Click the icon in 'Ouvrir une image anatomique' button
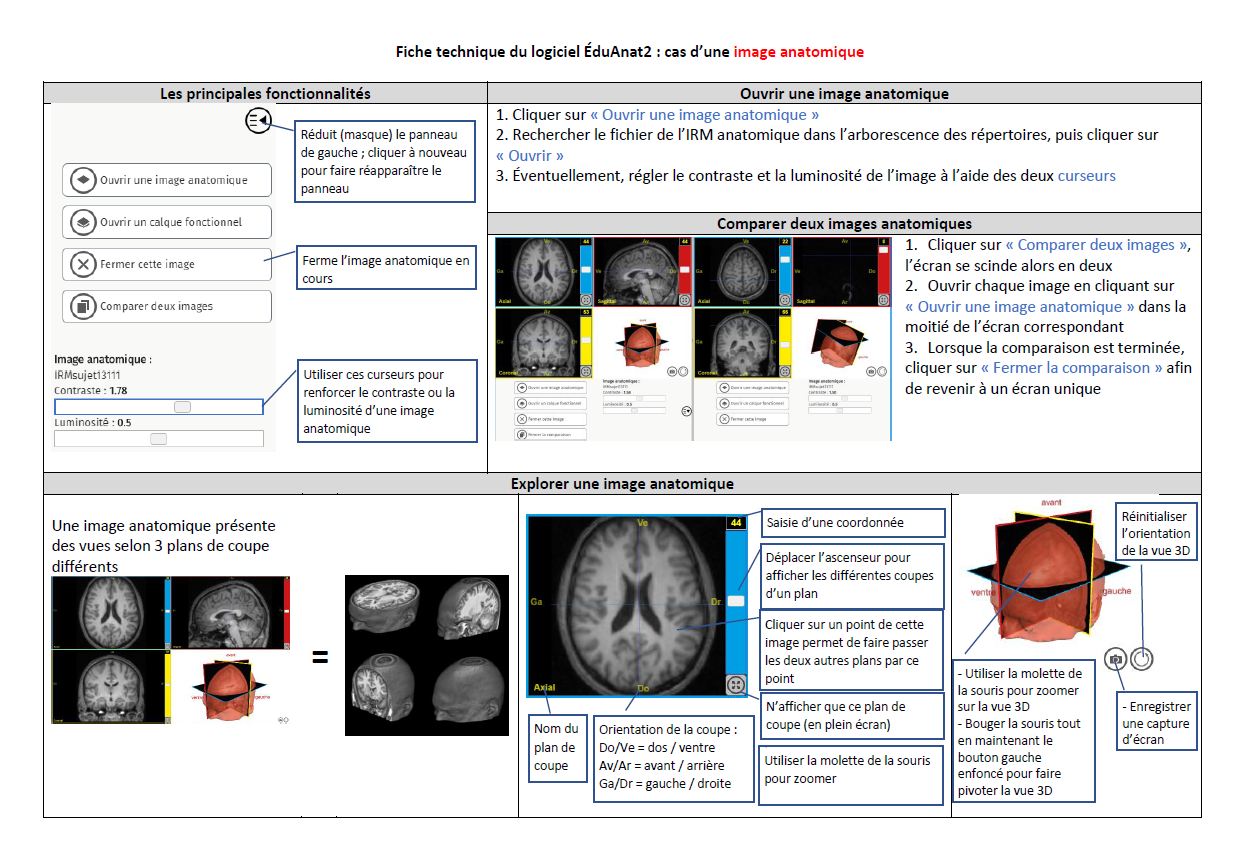 [82, 180]
